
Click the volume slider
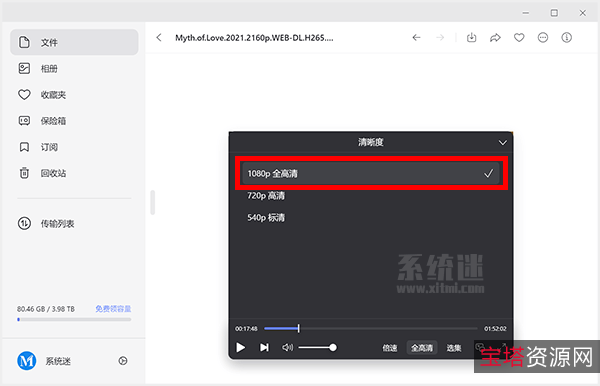pos(318,347)
